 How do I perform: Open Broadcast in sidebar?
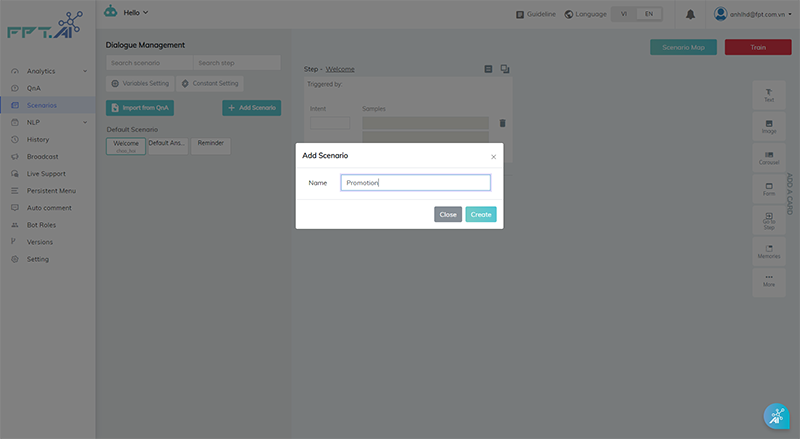[42, 157]
